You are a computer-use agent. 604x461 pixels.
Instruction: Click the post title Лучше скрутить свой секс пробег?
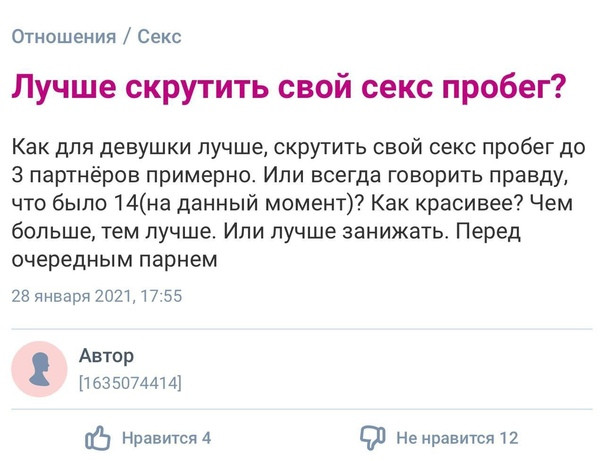point(289,87)
